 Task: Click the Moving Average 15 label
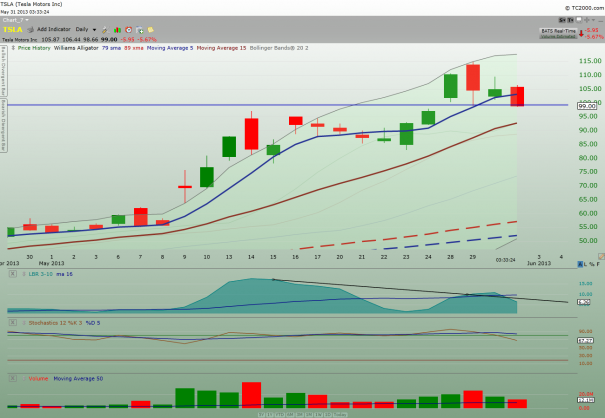tap(221, 48)
